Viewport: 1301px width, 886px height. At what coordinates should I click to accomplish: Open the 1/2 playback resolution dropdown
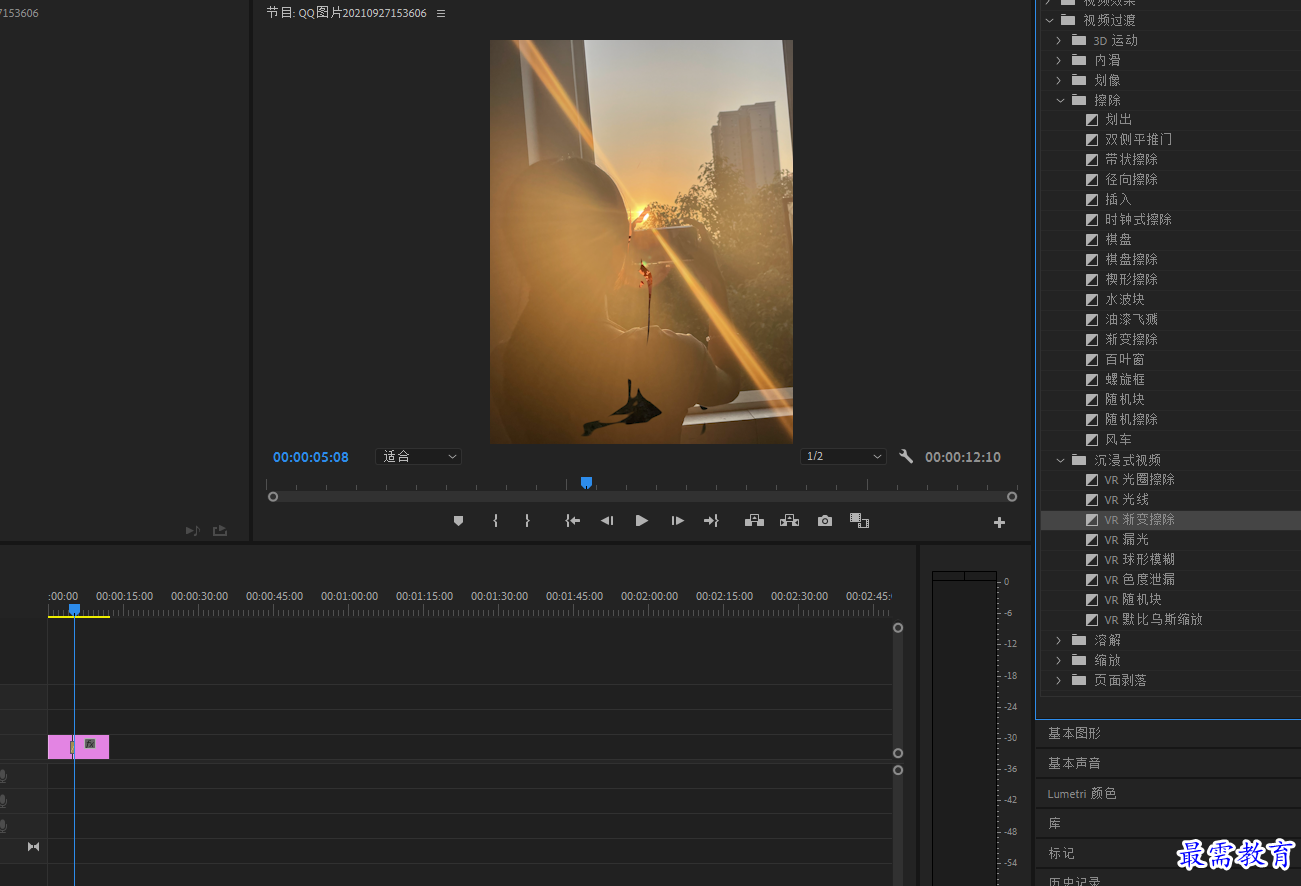(843, 456)
